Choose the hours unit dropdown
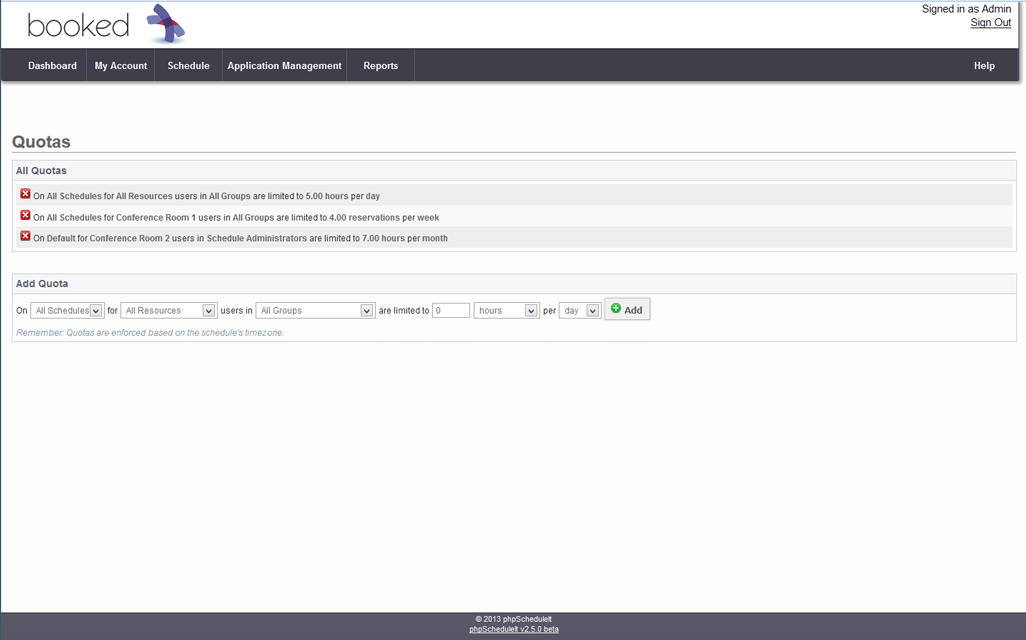The height and width of the screenshot is (640, 1026). tap(506, 311)
